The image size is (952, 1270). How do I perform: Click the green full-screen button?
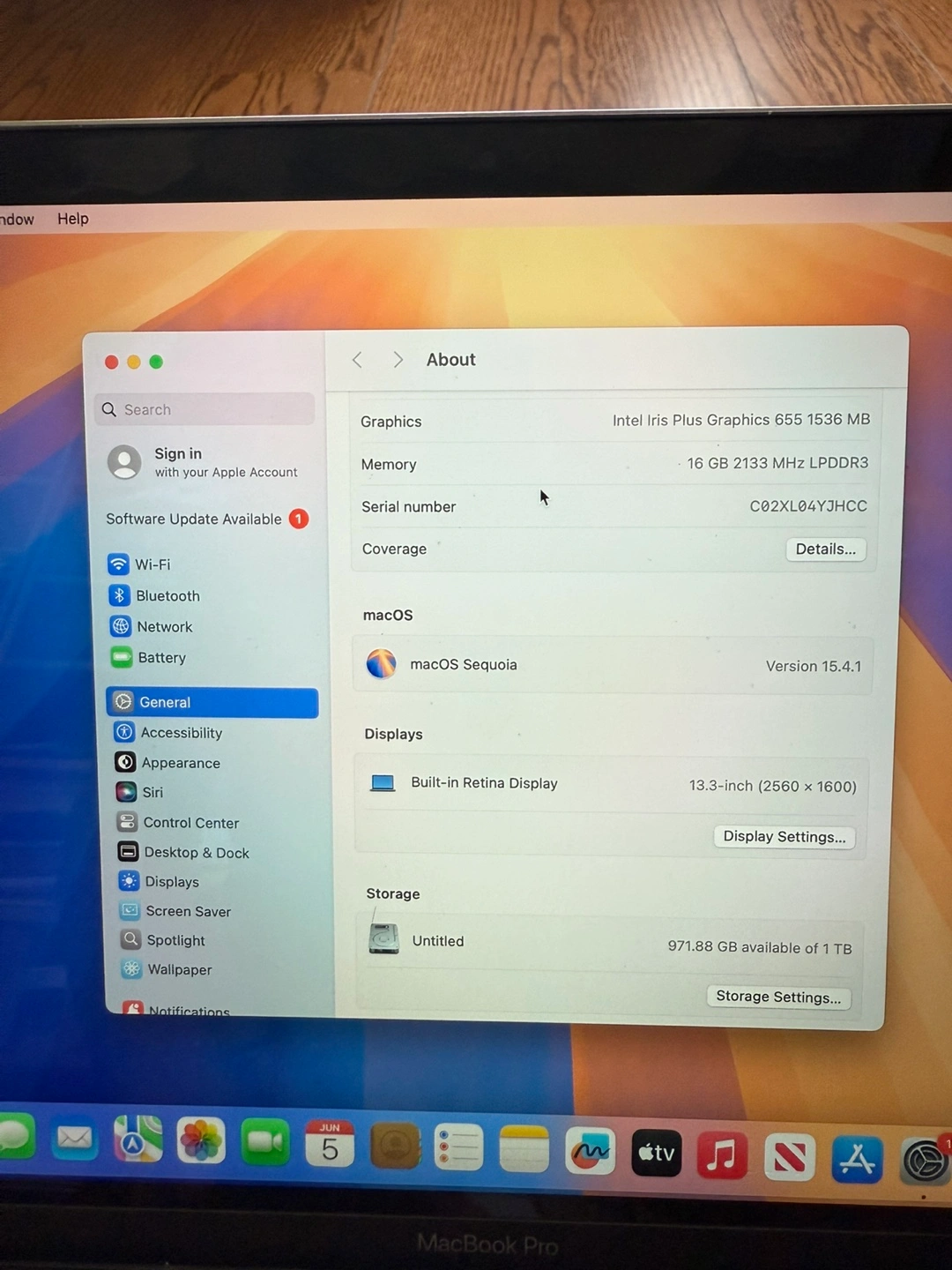tap(156, 362)
